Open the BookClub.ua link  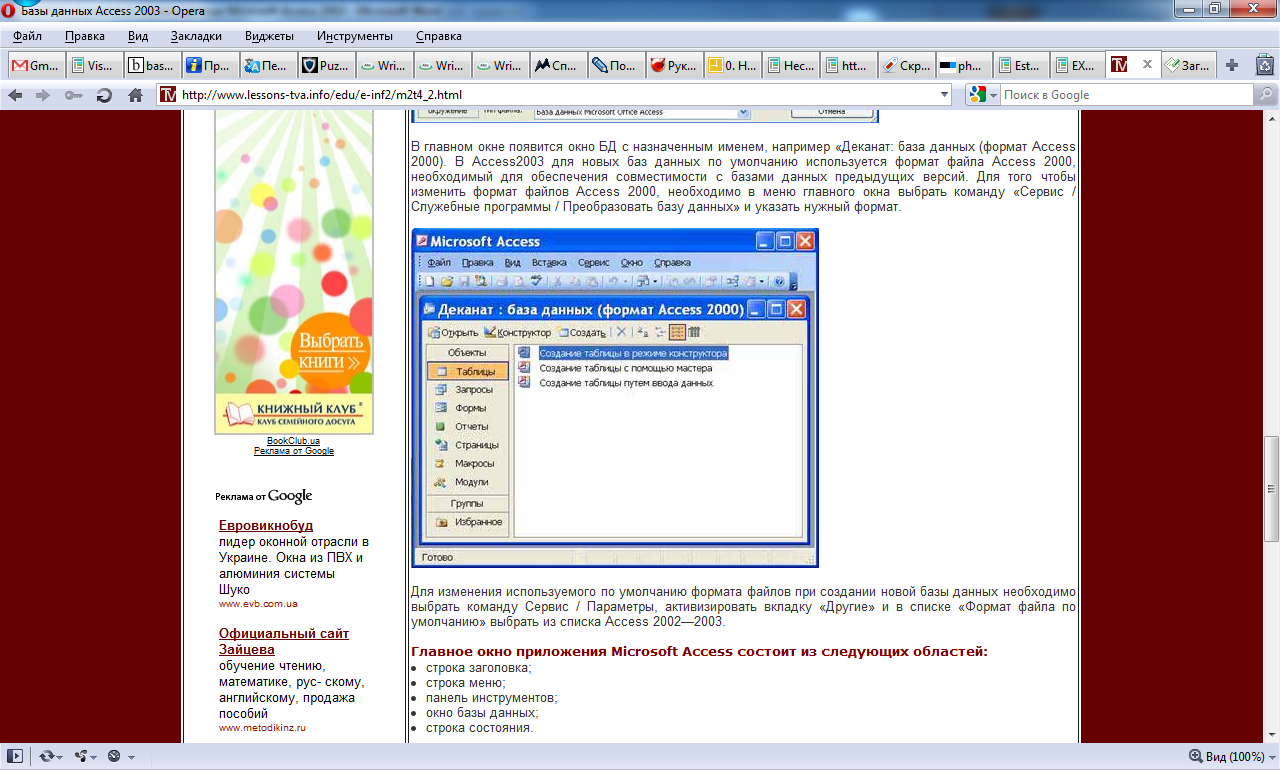[x=293, y=441]
